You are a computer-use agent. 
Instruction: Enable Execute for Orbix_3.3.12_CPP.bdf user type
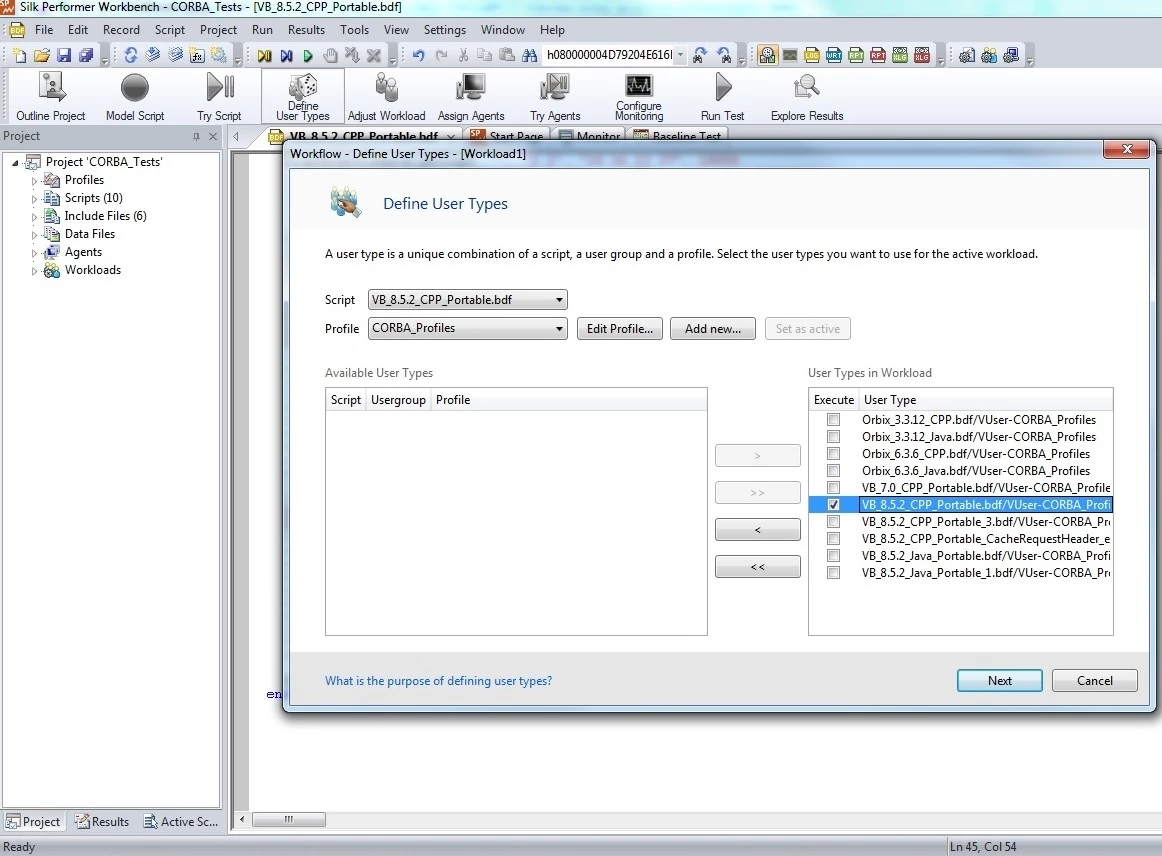click(x=834, y=419)
